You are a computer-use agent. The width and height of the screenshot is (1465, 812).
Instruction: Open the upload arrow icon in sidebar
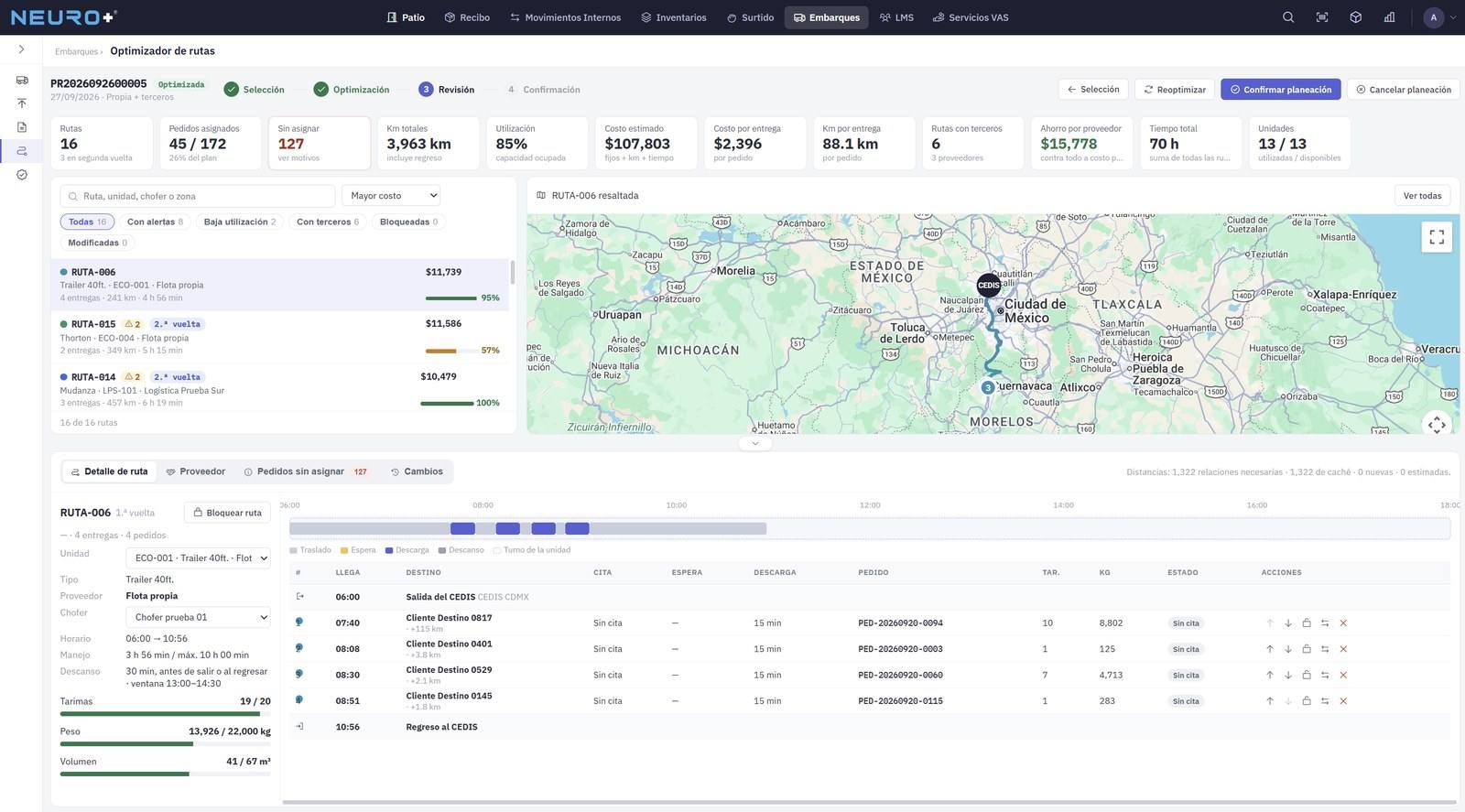coord(22,103)
